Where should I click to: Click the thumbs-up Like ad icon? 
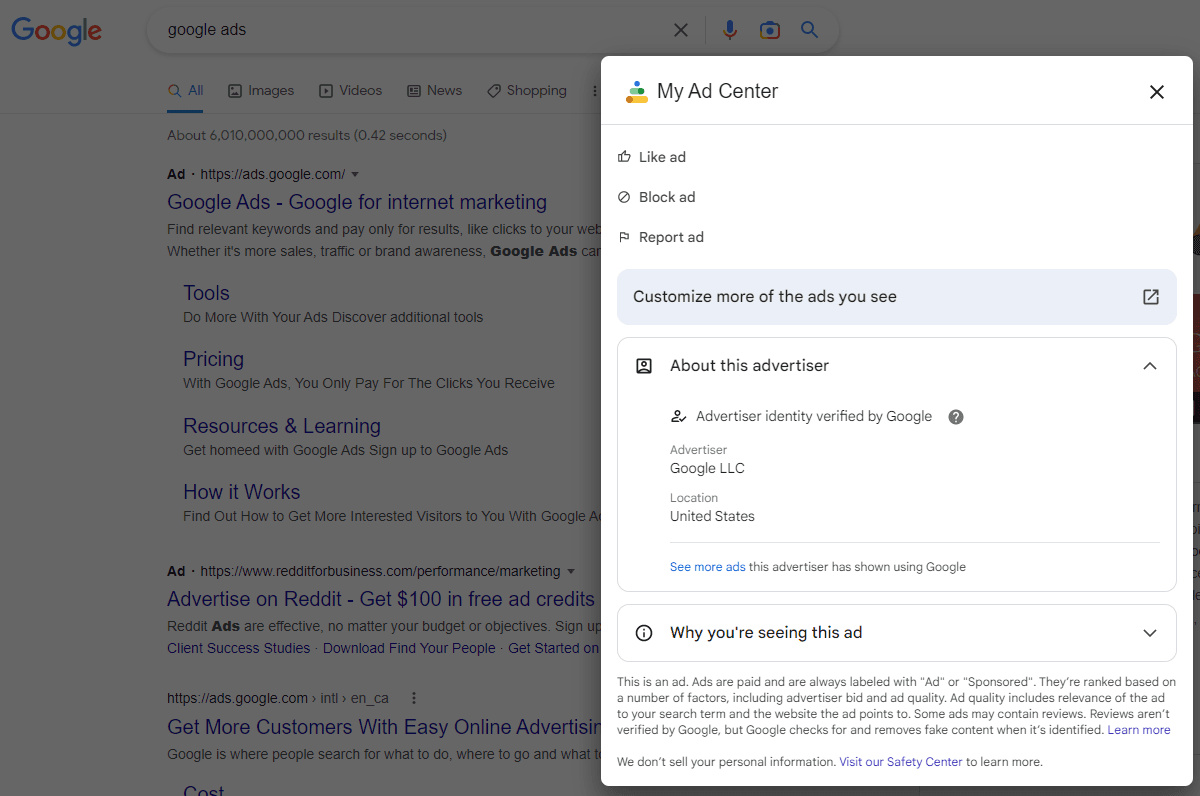624,157
